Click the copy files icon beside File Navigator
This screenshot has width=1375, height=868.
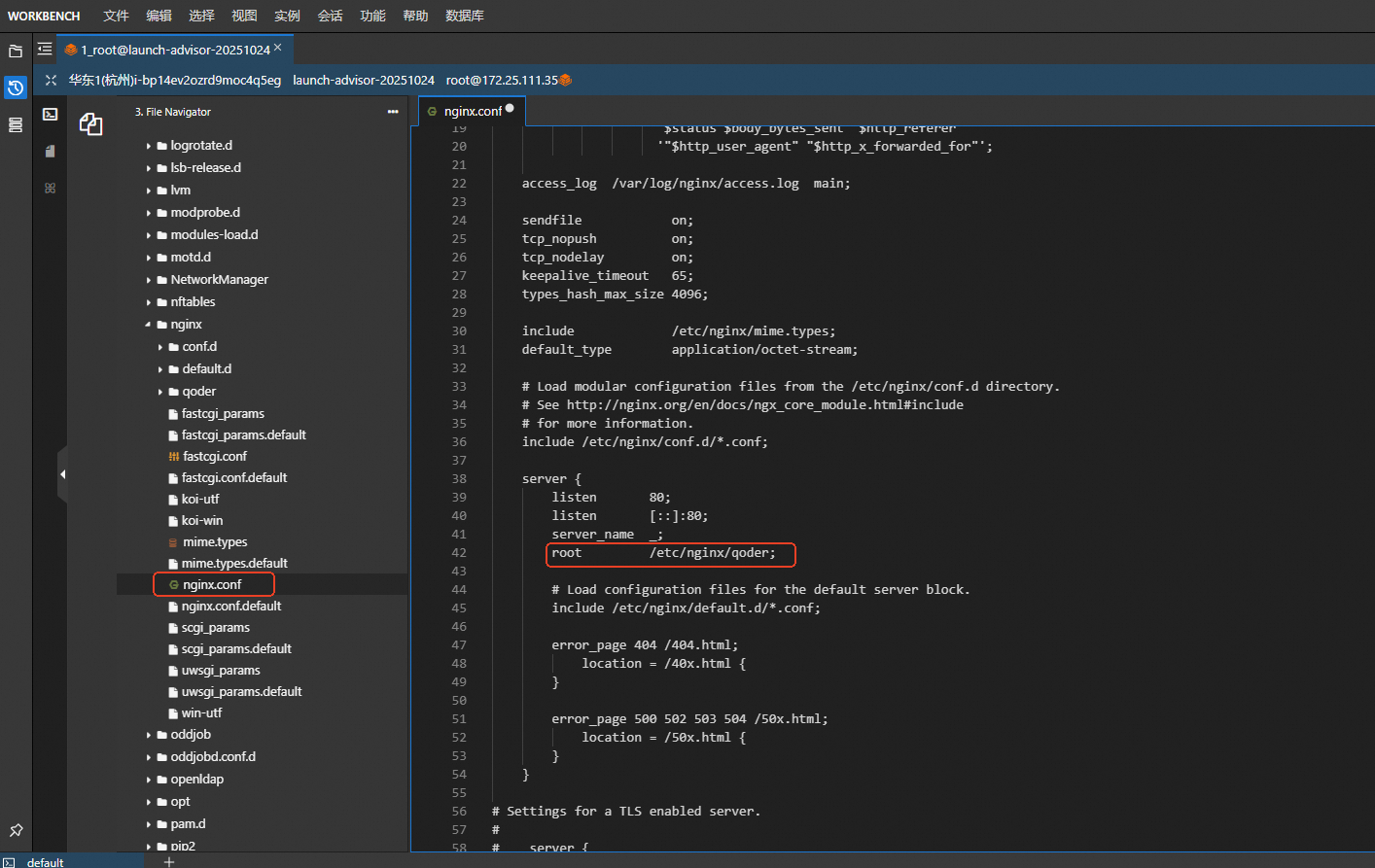click(90, 123)
